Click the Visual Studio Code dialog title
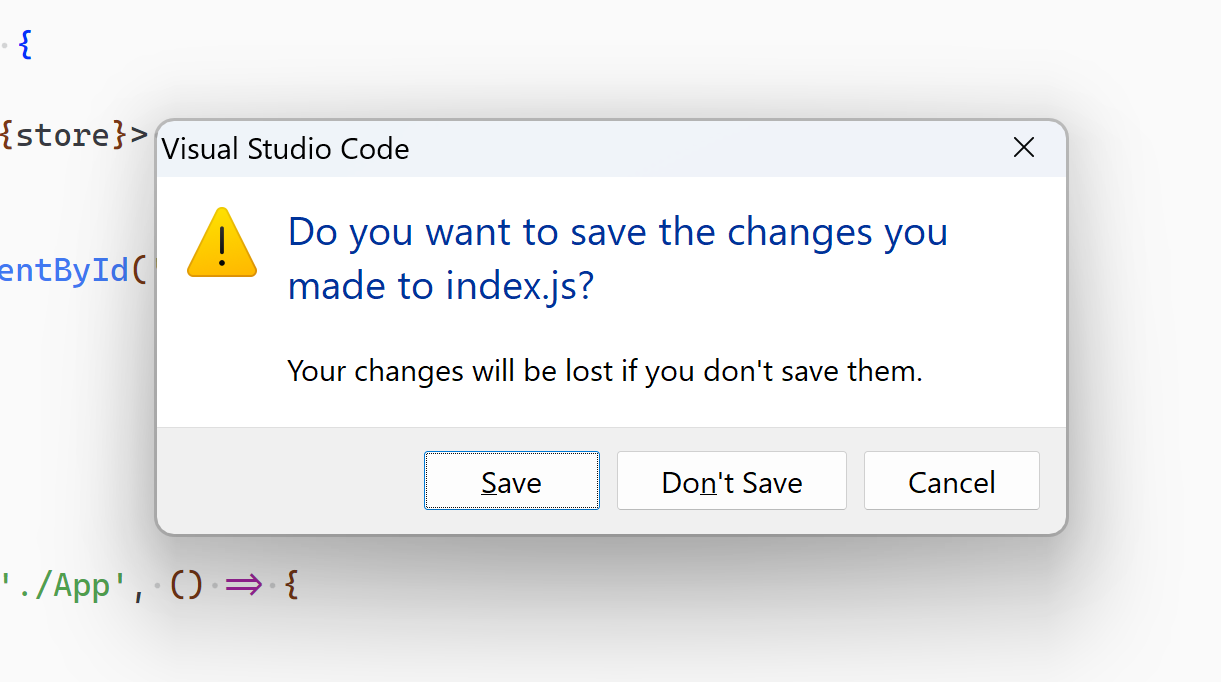Screen dimensions: 1221x682 click(285, 149)
